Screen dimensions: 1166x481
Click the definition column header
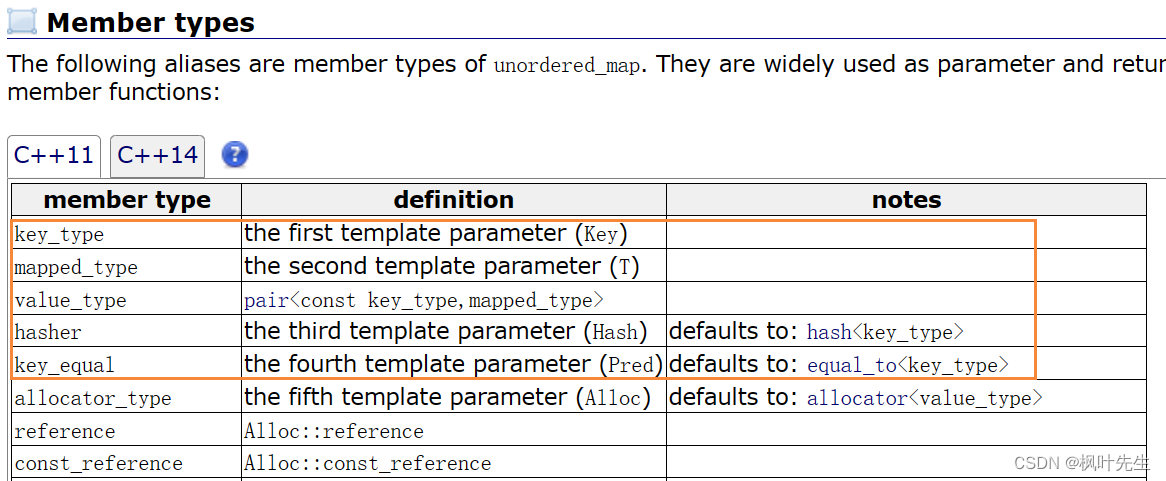pos(454,199)
